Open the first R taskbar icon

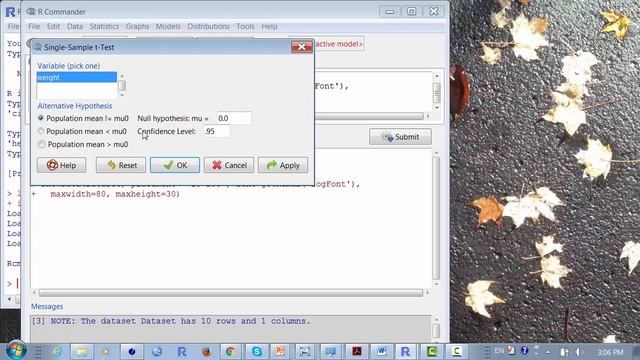tap(182, 351)
